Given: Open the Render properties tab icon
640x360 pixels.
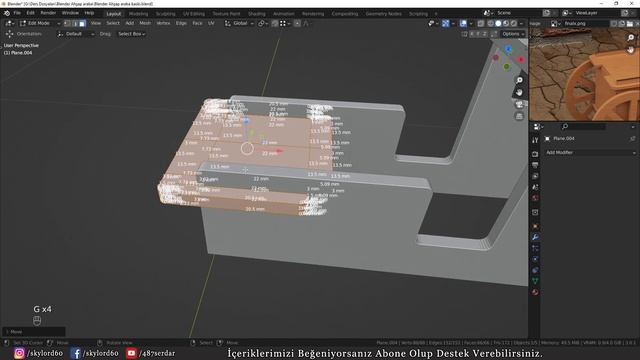Looking at the screenshot, I should click(x=535, y=154).
